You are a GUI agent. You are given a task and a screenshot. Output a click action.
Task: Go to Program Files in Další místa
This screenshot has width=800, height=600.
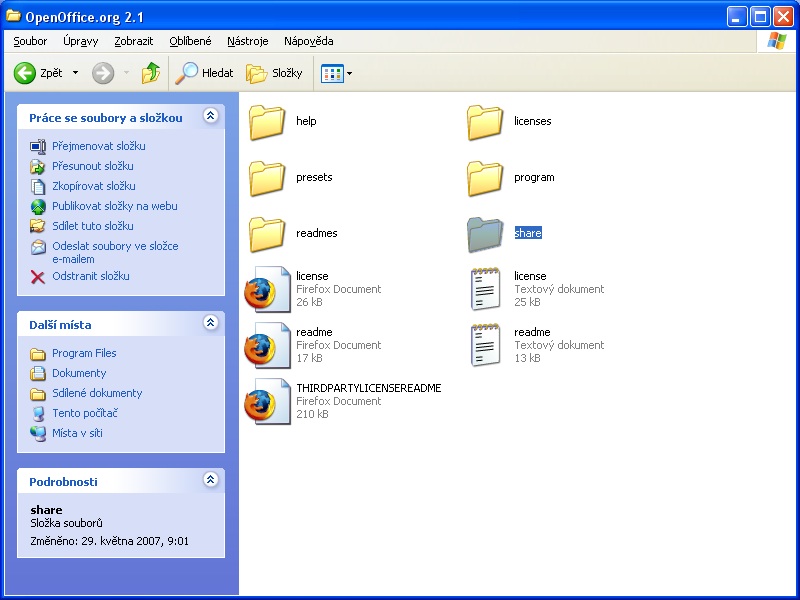tap(84, 353)
